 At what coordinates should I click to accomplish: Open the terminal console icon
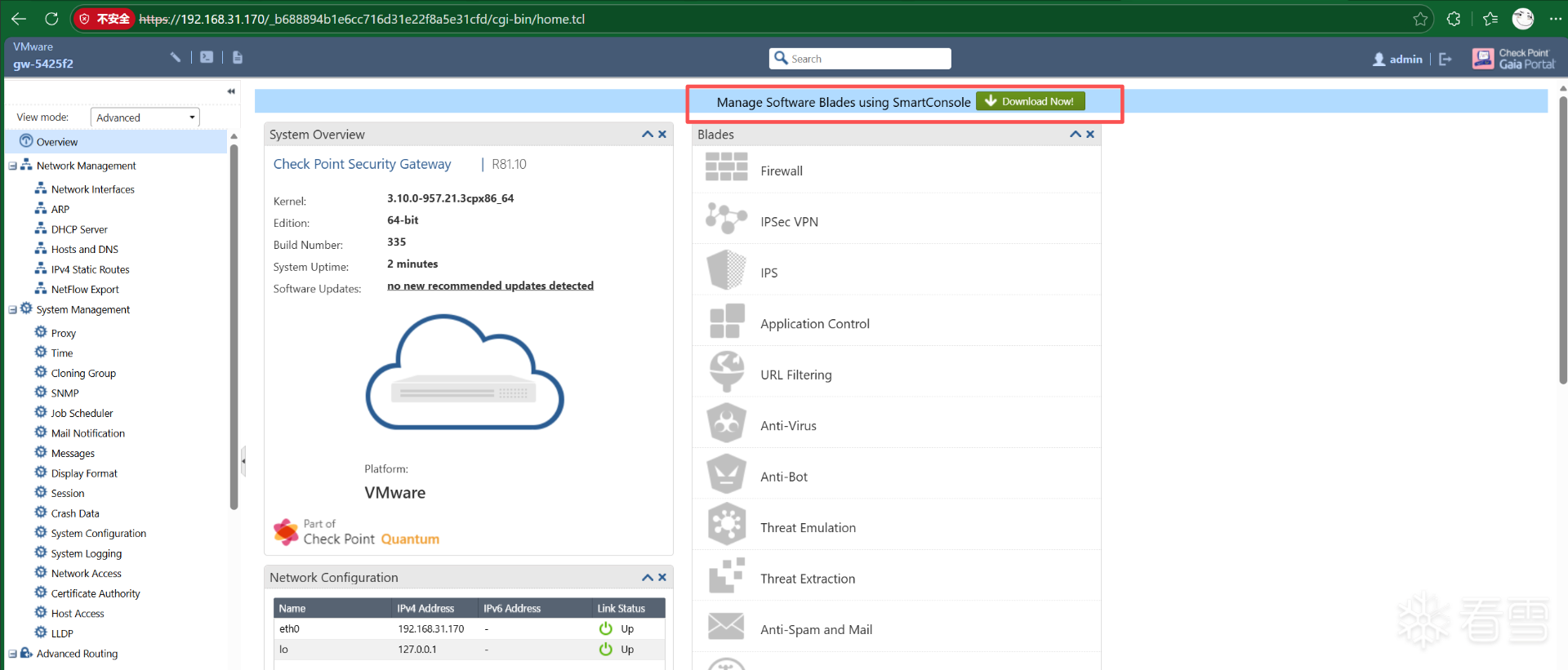click(x=207, y=57)
